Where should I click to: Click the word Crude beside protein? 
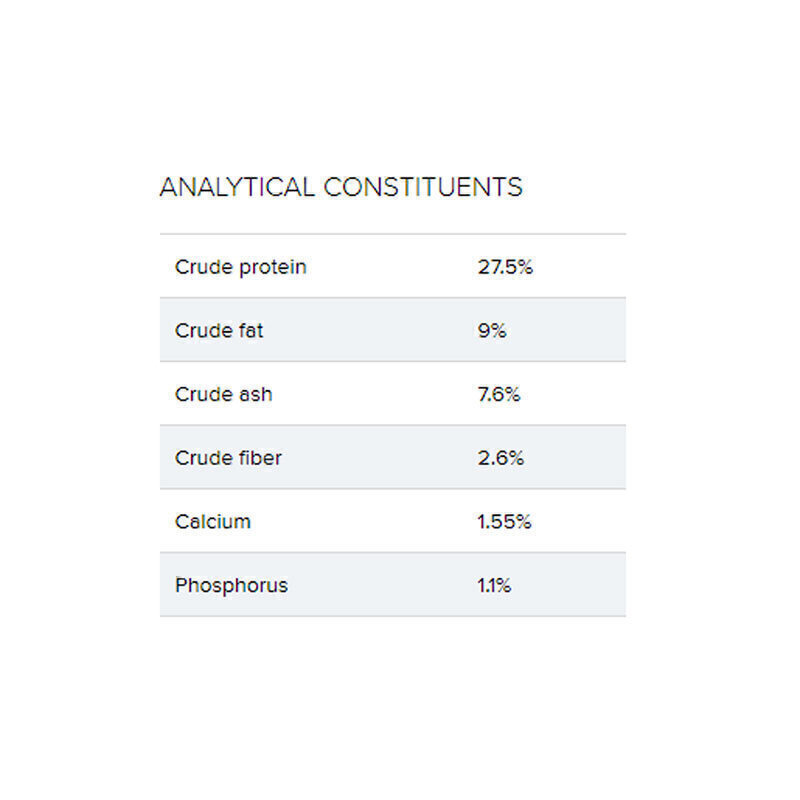(204, 267)
